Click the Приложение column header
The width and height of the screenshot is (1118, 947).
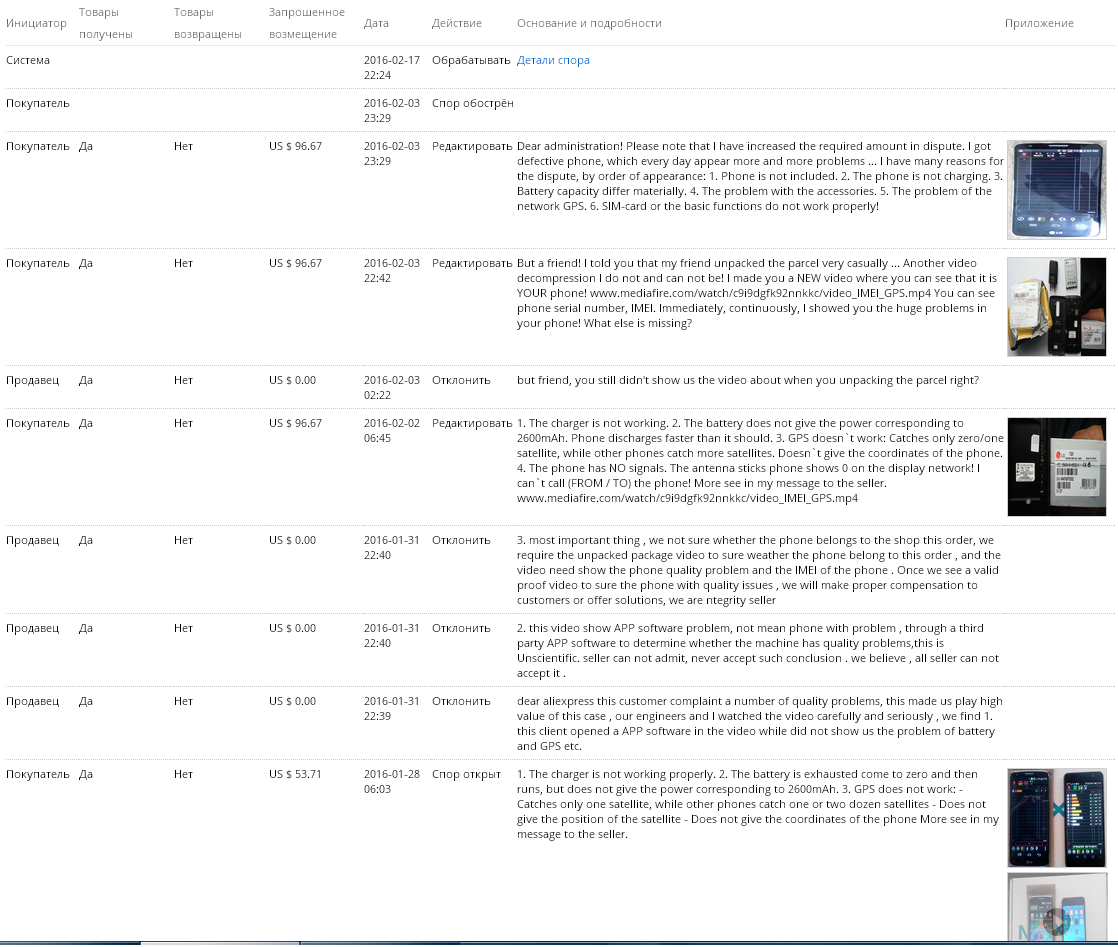pyautogui.click(x=1039, y=23)
